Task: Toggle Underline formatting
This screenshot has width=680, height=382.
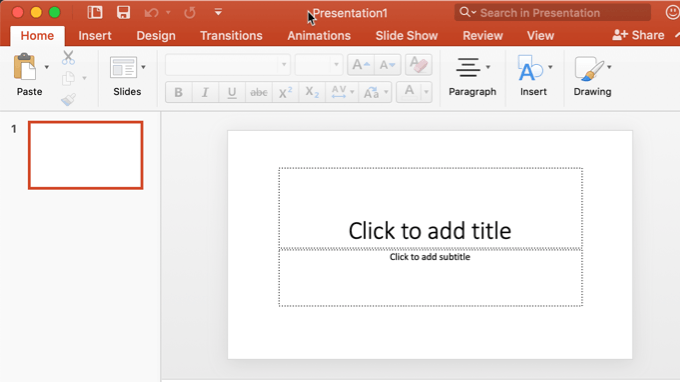Action: point(232,92)
